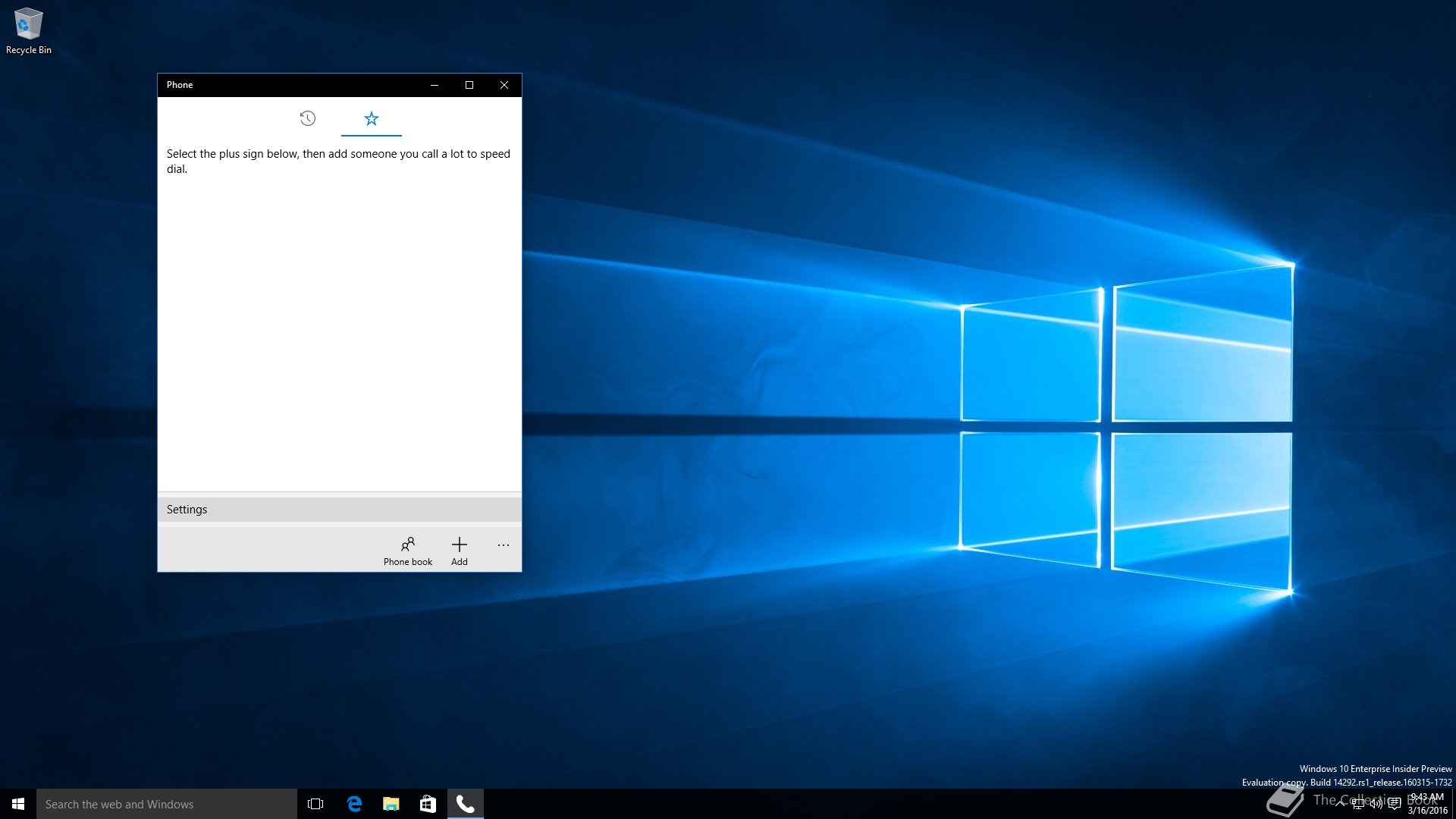Close the Phone app window
The height and width of the screenshot is (819, 1456).
pos(504,85)
